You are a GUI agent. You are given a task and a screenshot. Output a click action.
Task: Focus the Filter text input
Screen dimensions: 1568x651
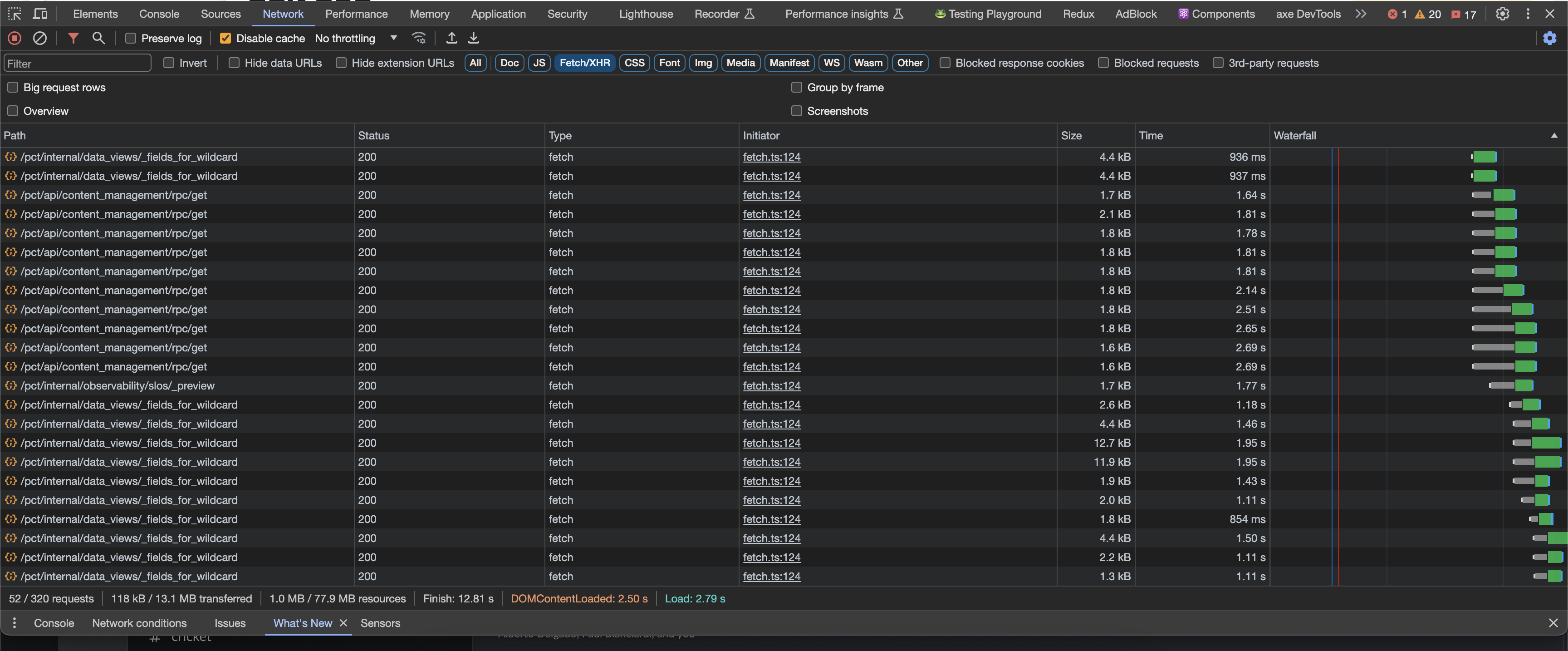pos(77,63)
